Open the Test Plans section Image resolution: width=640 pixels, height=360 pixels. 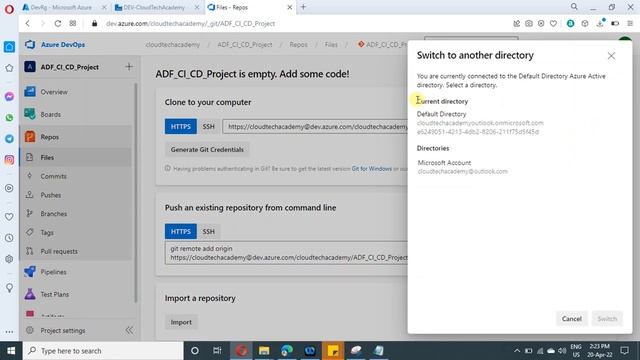pyautogui.click(x=55, y=294)
